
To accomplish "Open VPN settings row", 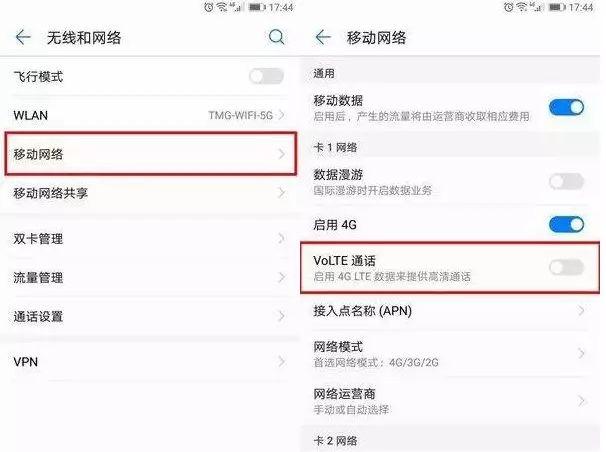I will pyautogui.click(x=150, y=362).
